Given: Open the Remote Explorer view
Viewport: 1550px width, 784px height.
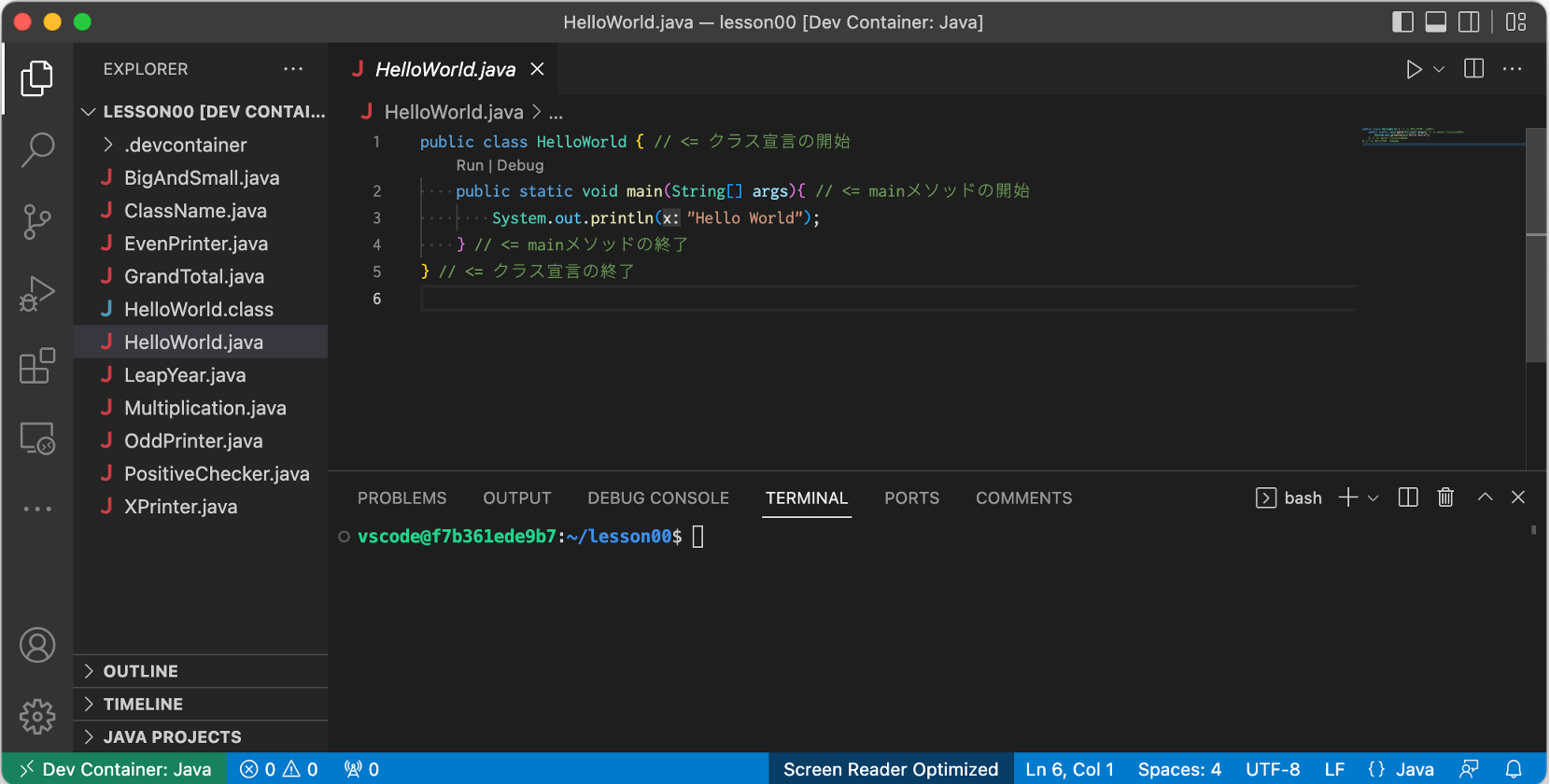Looking at the screenshot, I should pos(37,438).
